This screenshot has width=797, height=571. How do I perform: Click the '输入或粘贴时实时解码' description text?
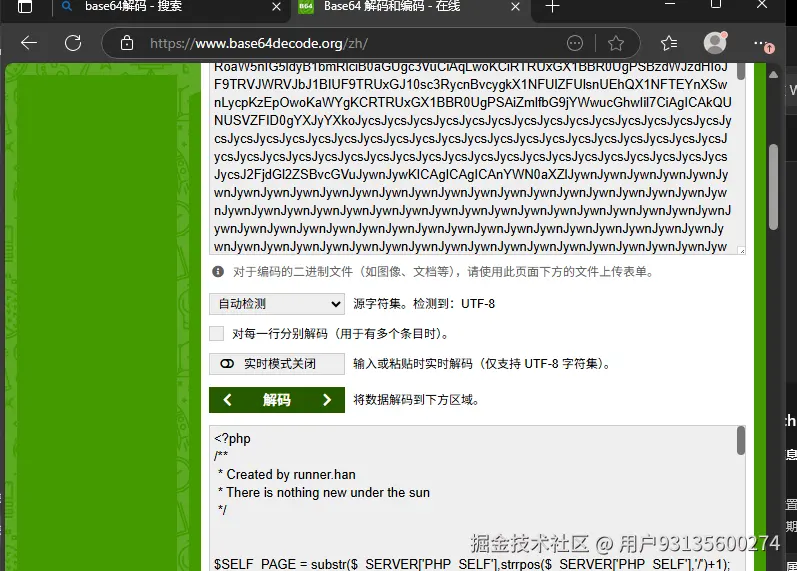[x=481, y=364]
